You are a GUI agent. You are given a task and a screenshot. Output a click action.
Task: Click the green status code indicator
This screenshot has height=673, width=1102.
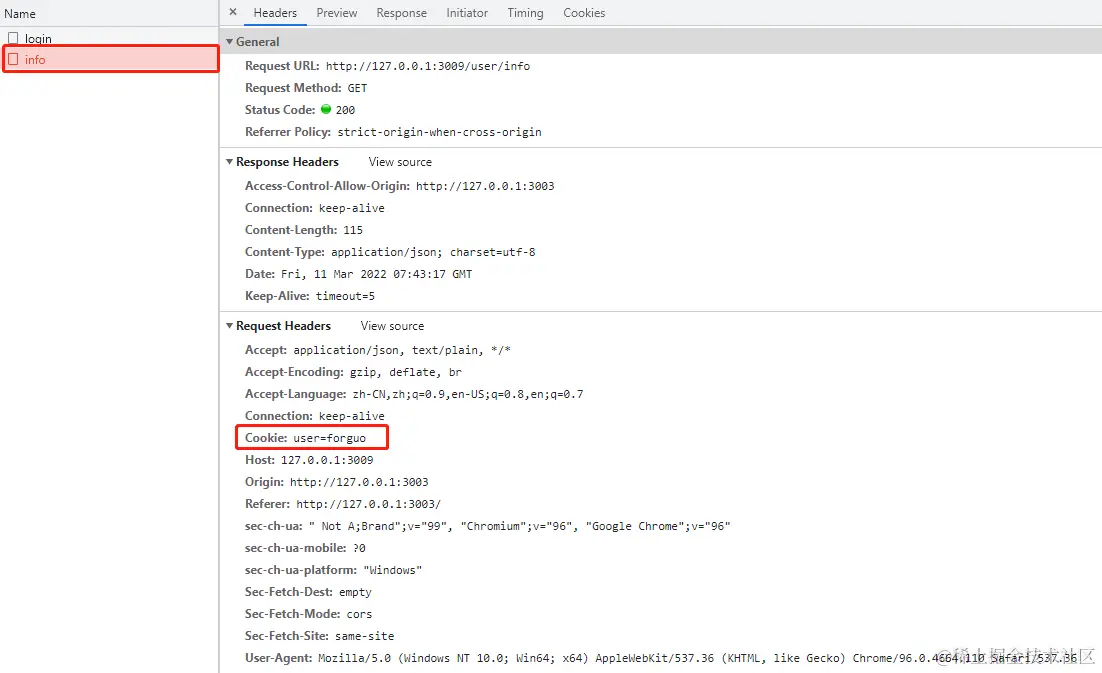click(326, 109)
